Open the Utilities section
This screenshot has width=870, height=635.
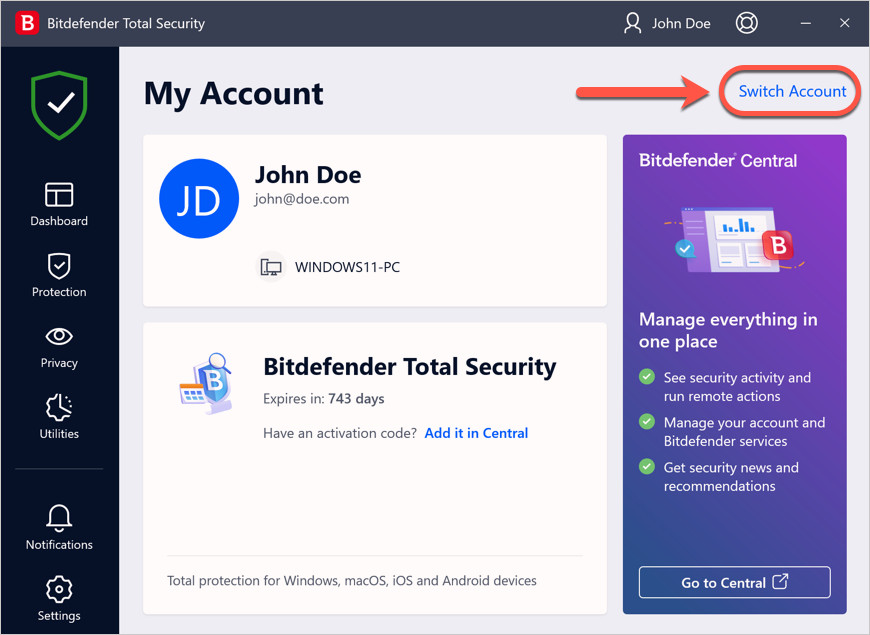(x=58, y=416)
